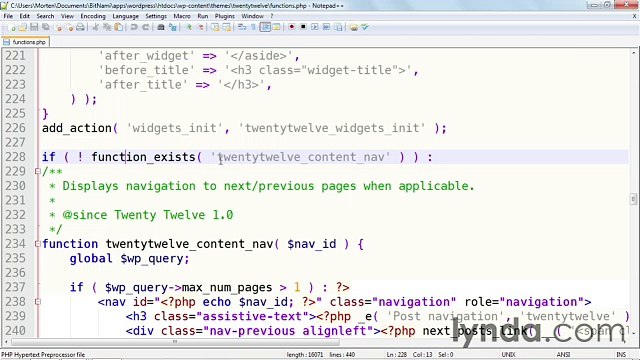Screen dimensions: 640x360
Task: Click the Save All toolbar icon
Action: (x=45, y=27)
